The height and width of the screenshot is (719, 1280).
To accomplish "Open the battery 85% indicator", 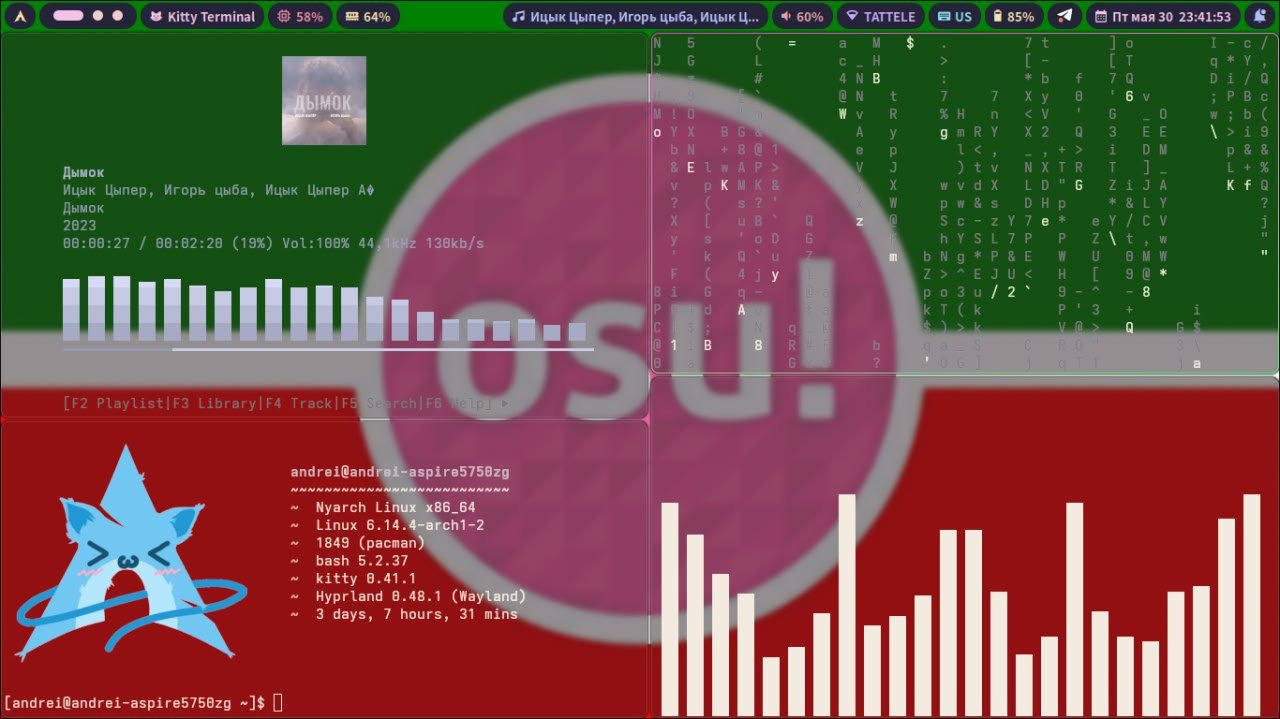I will coord(1014,16).
